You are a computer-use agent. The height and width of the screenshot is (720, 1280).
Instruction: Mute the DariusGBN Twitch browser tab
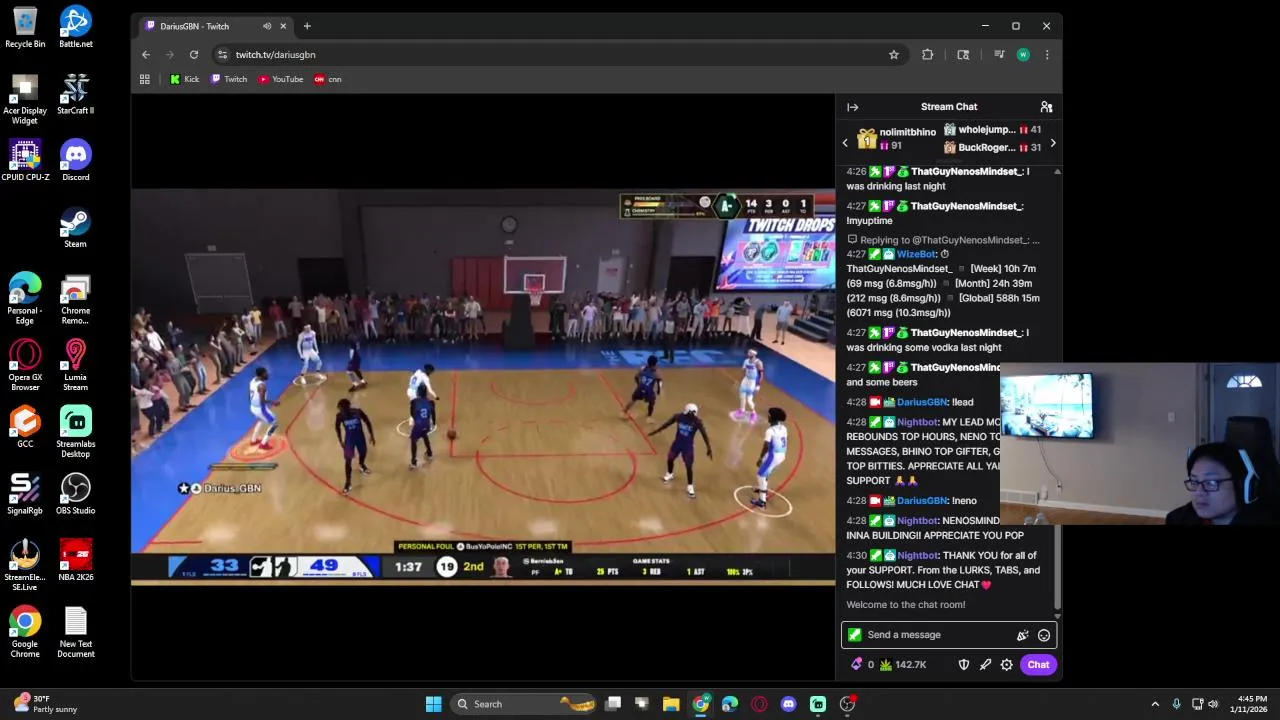point(266,26)
